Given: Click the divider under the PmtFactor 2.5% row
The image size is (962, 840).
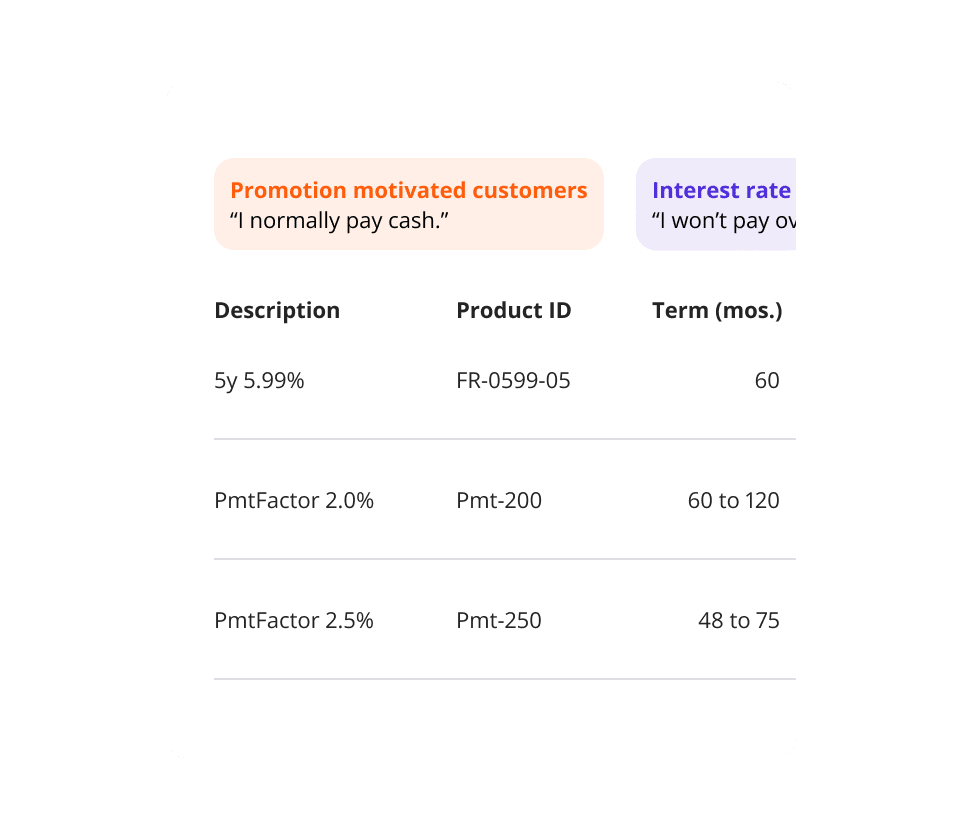Looking at the screenshot, I should click(504, 679).
